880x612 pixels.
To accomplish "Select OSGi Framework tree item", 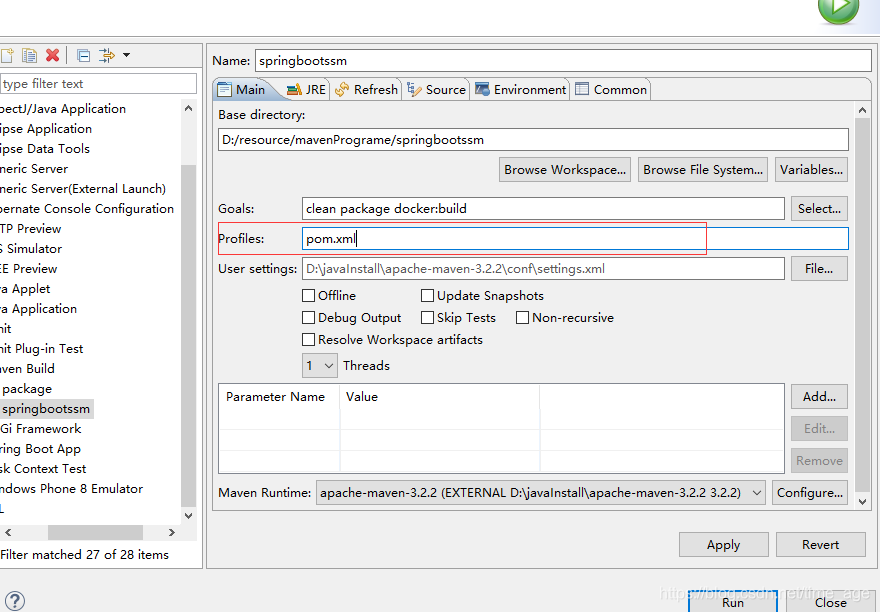I will pos(41,429).
